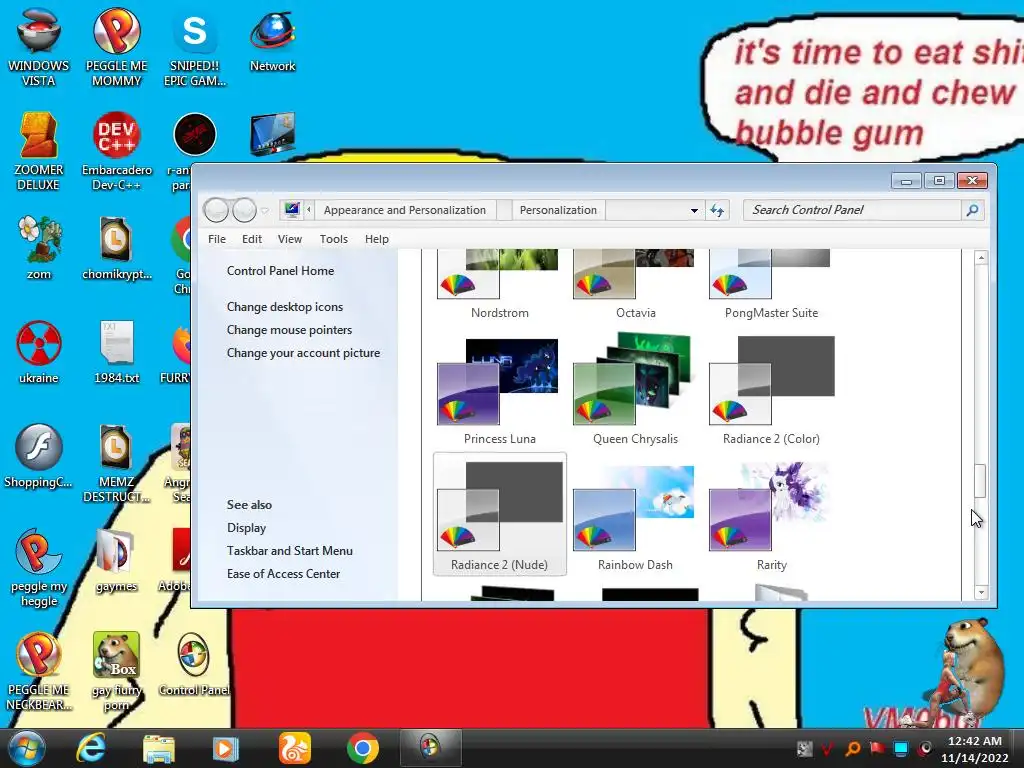Select the SNIPED!! EPIC GAM... Skype icon
Image resolution: width=1024 pixels, height=768 pixels.
point(195,47)
